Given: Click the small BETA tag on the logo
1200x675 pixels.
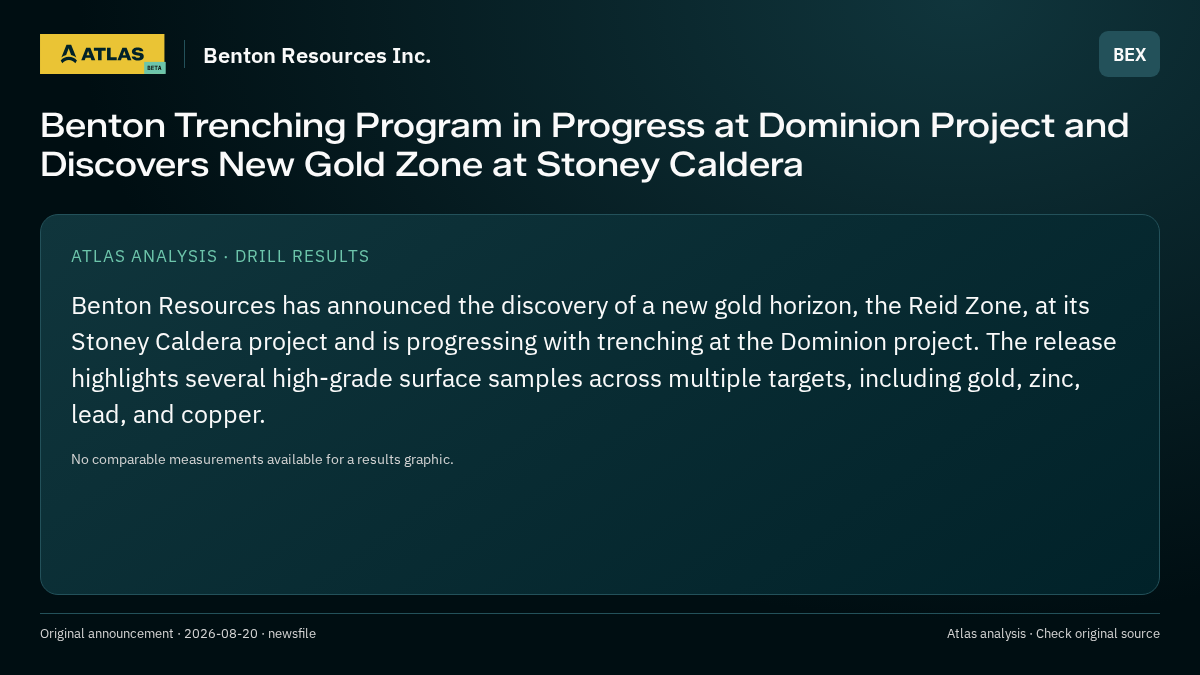Looking at the screenshot, I should click(x=154, y=67).
